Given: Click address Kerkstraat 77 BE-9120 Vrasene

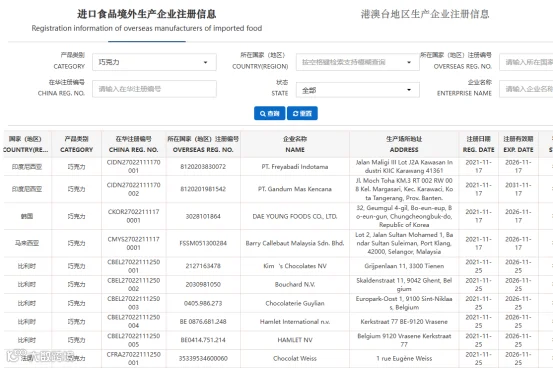Looking at the screenshot, I should [x=404, y=321].
